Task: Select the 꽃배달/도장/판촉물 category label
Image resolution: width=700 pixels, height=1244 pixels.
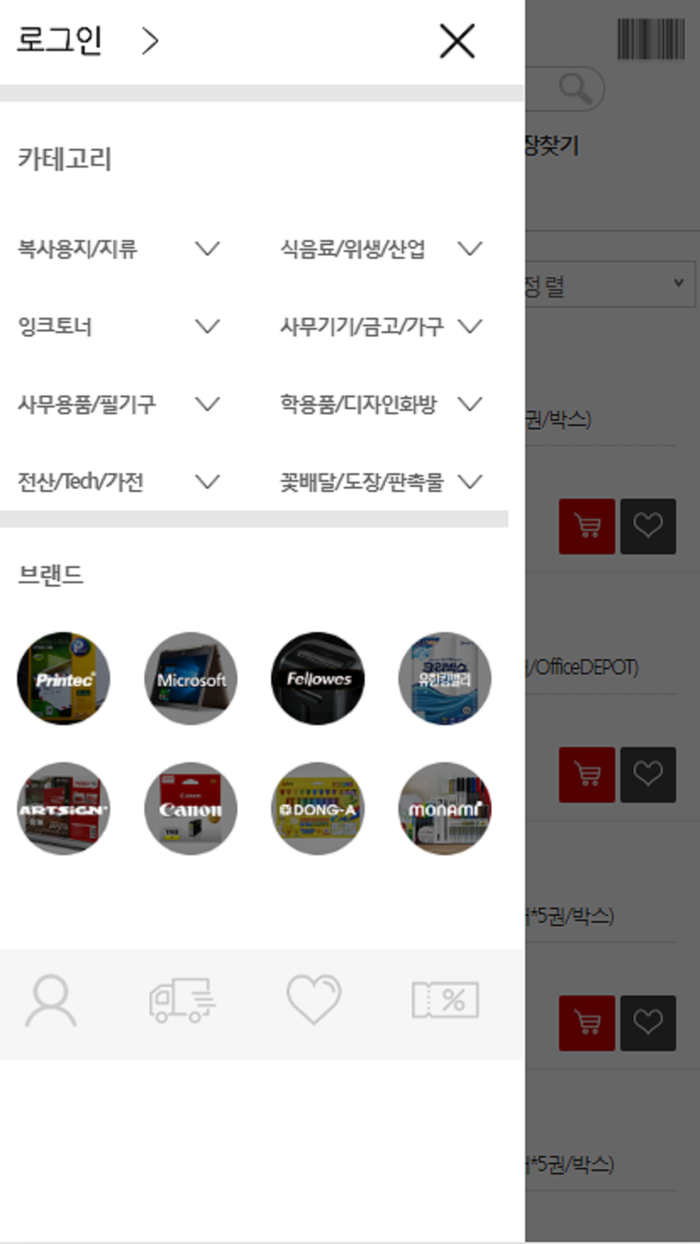Action: (x=362, y=483)
